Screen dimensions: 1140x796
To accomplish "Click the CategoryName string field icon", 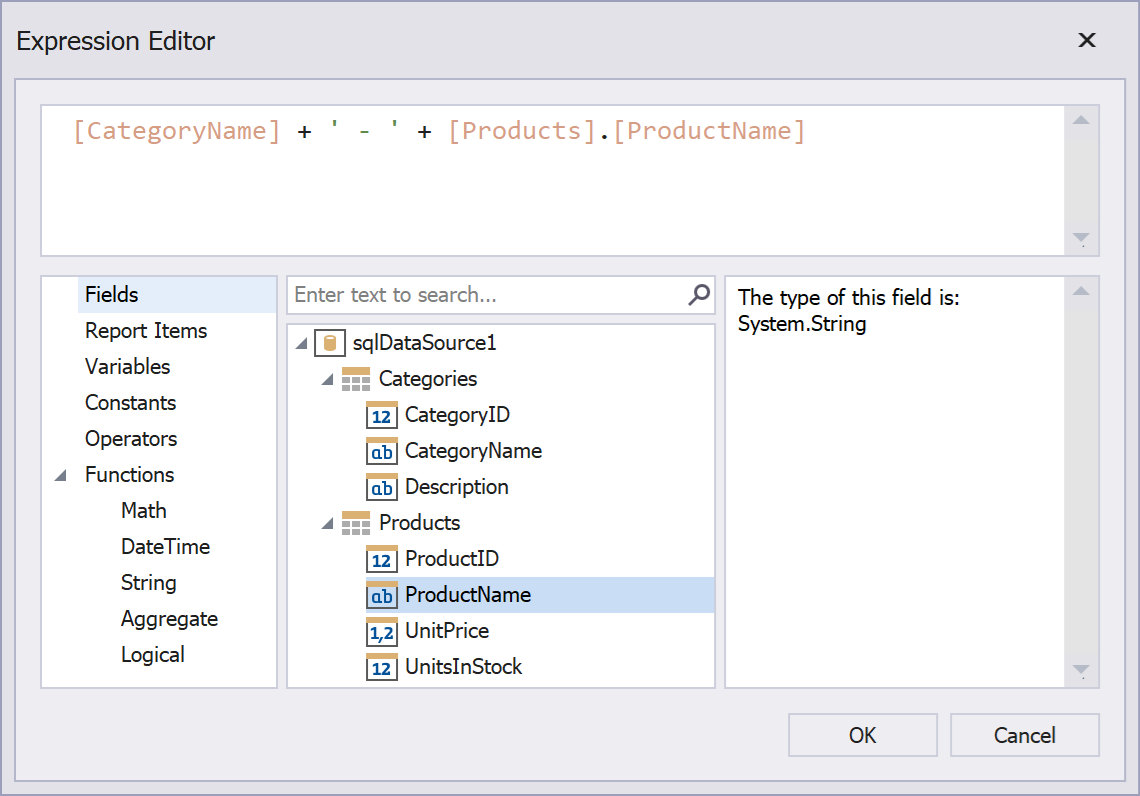I will 381,451.
